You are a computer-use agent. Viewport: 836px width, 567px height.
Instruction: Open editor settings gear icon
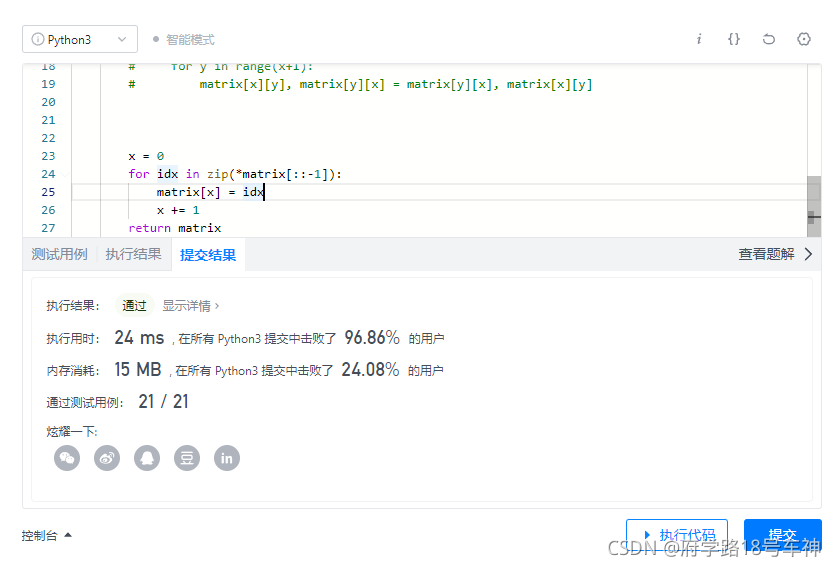(804, 39)
